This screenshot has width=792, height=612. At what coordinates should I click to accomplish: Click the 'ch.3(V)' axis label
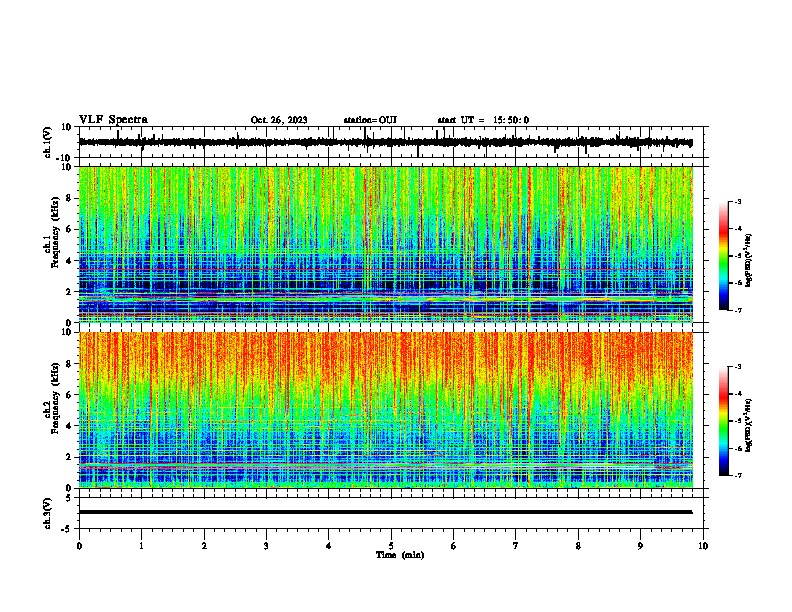48,513
